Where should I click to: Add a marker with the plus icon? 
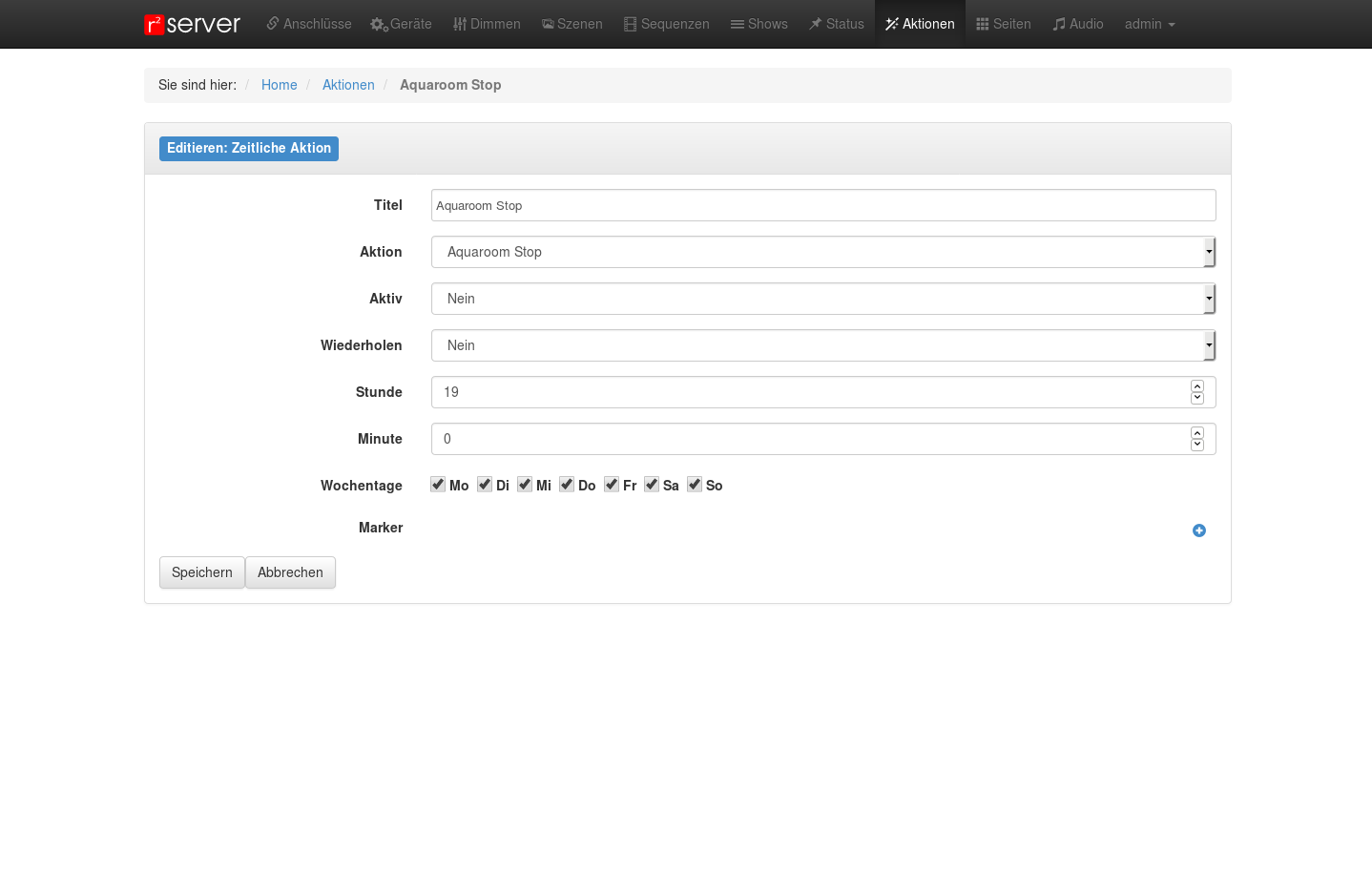pos(1198,530)
